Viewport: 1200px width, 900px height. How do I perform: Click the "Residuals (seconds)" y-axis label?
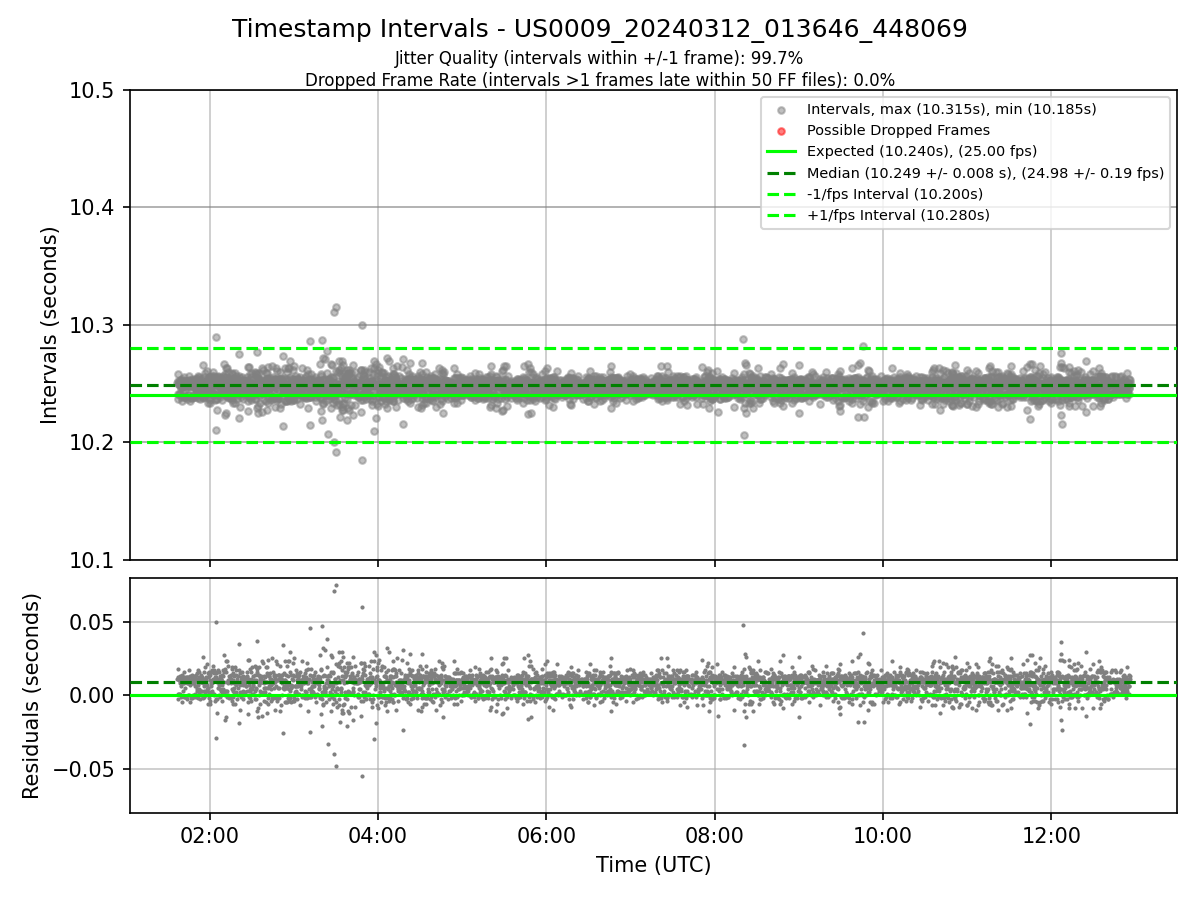tap(31, 696)
